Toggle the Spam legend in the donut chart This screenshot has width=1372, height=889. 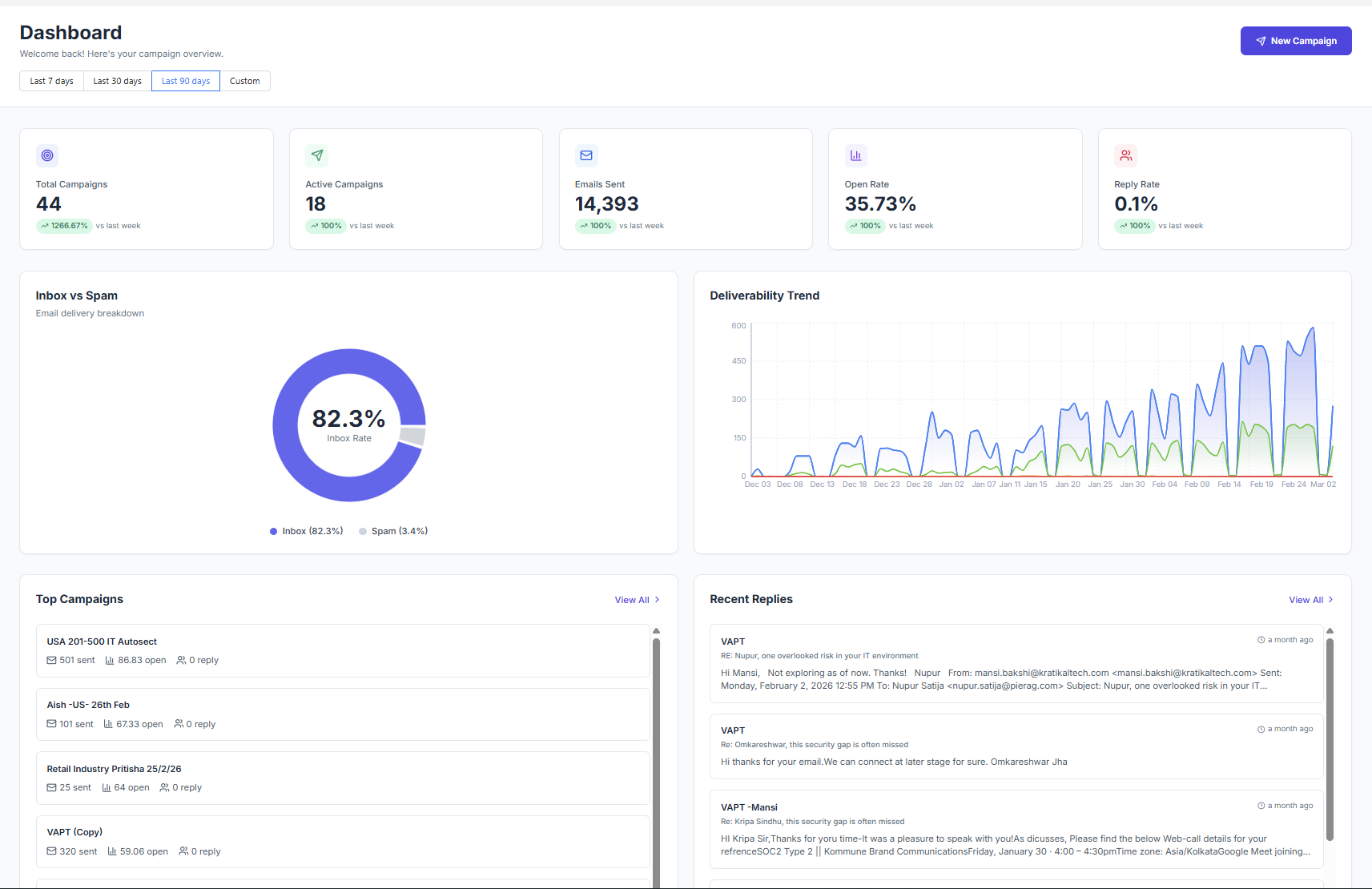click(392, 530)
